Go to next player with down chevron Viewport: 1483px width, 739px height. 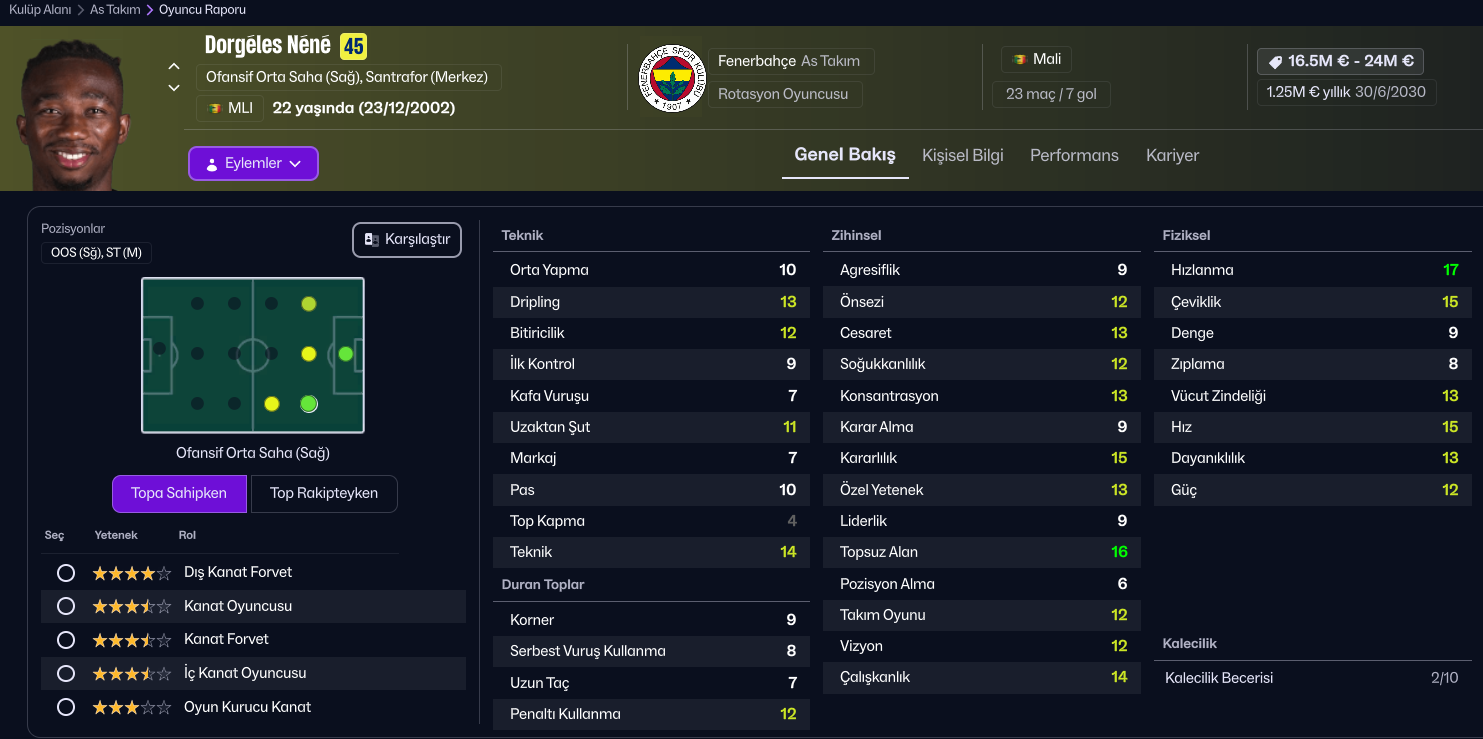pos(174,88)
